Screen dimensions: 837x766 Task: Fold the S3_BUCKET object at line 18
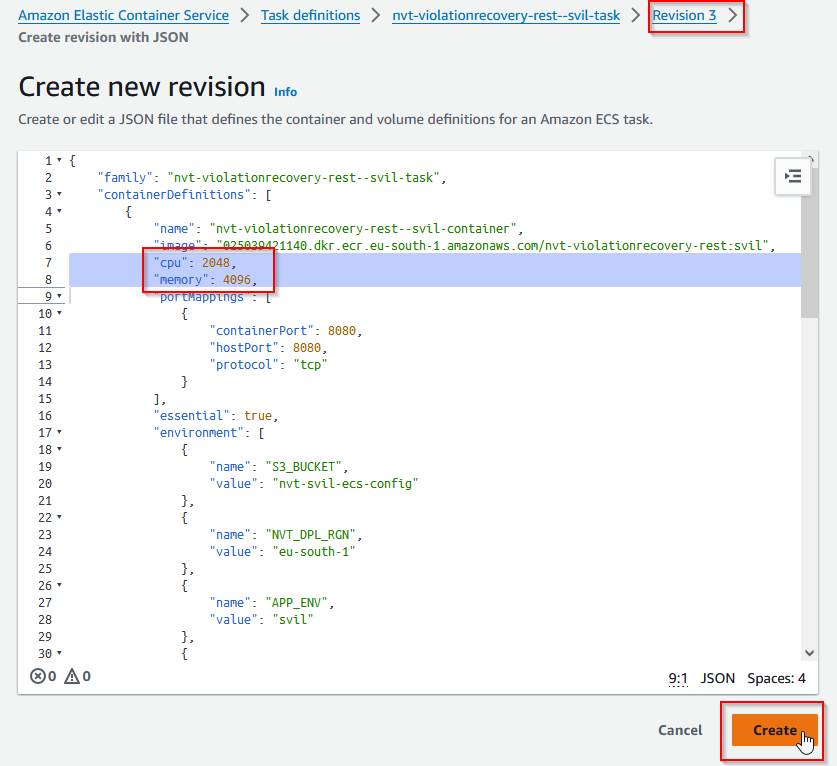point(59,450)
